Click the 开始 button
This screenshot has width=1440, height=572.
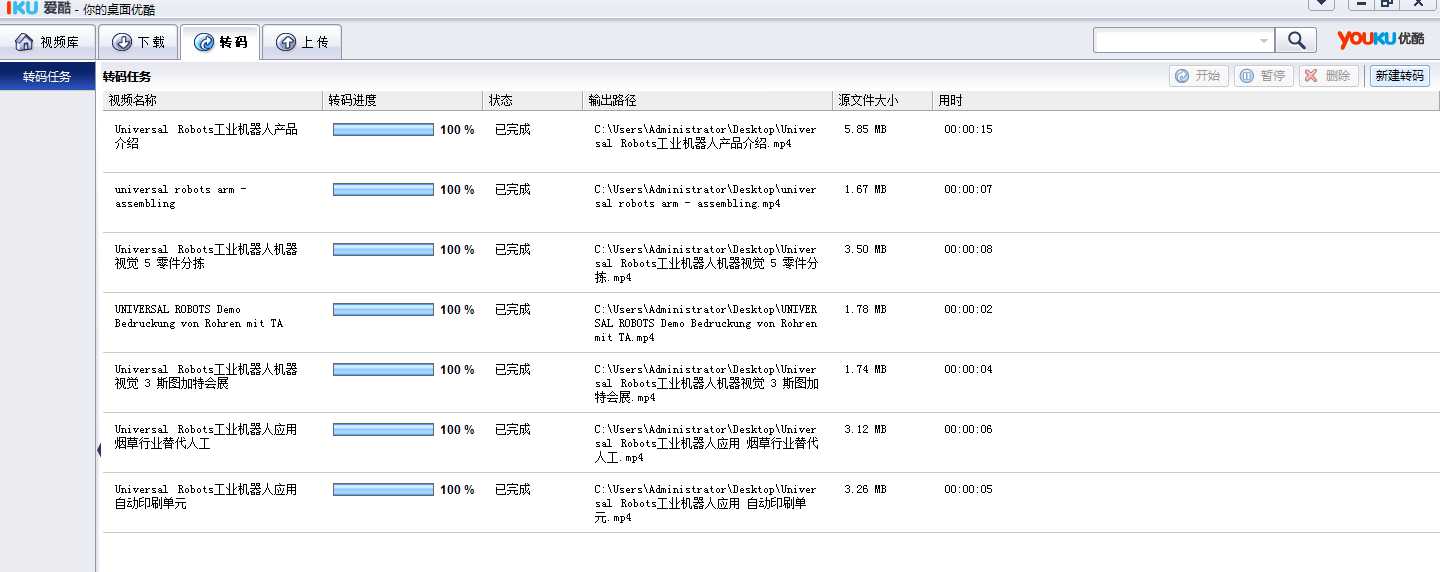click(1198, 76)
